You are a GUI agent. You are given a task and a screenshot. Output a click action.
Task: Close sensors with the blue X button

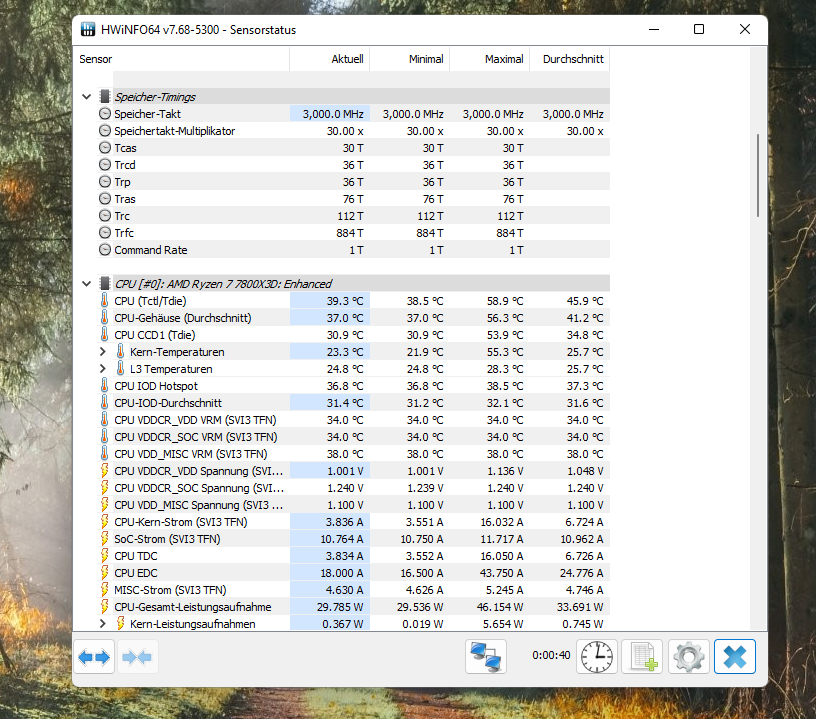click(x=734, y=657)
